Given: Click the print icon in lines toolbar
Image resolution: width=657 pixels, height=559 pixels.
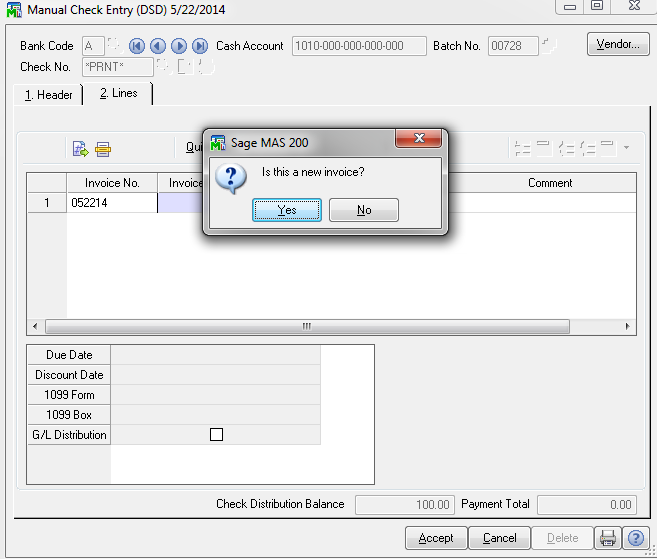Looking at the screenshot, I should pos(103,149).
